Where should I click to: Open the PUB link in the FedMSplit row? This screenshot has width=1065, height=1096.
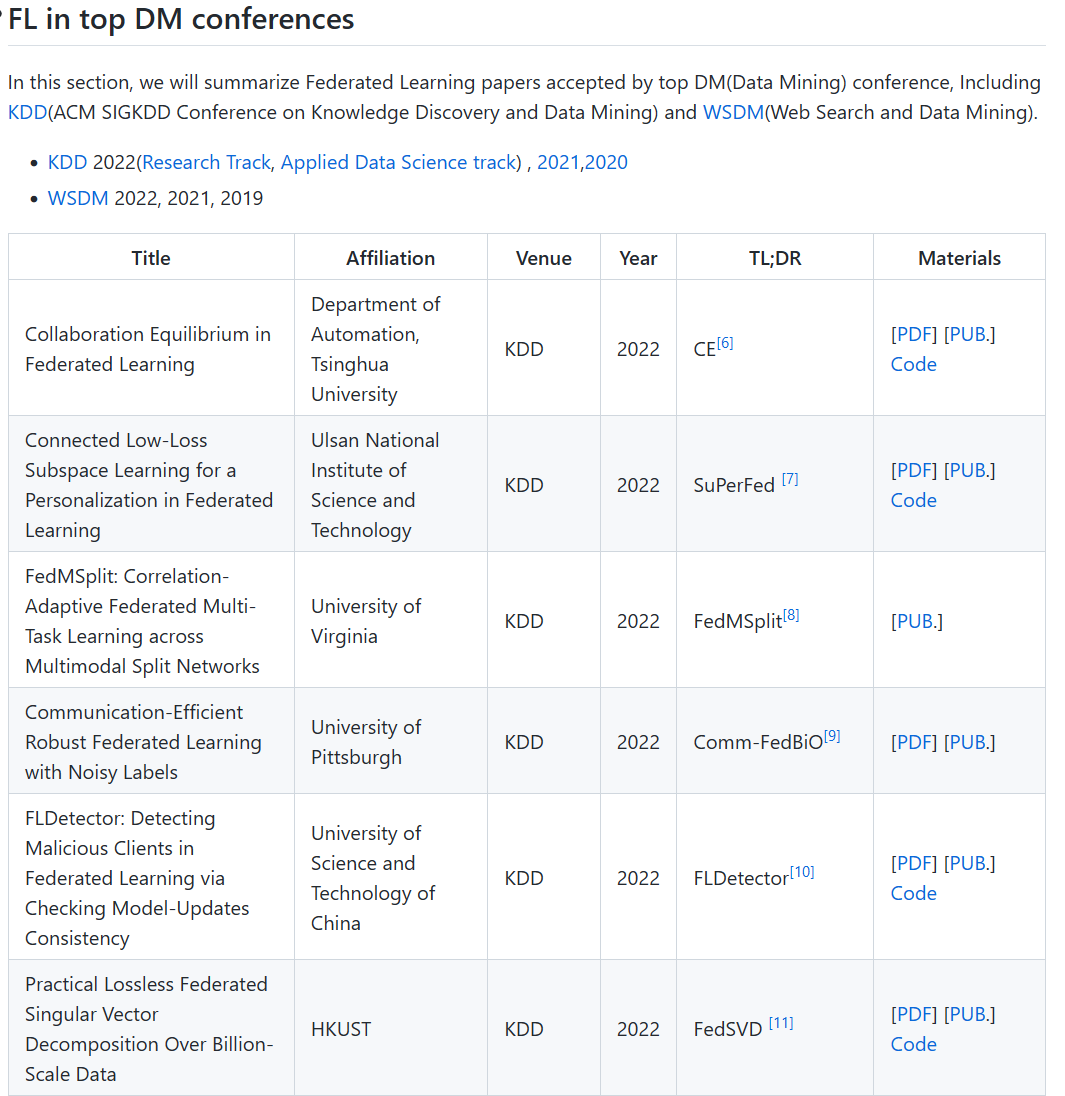[916, 621]
